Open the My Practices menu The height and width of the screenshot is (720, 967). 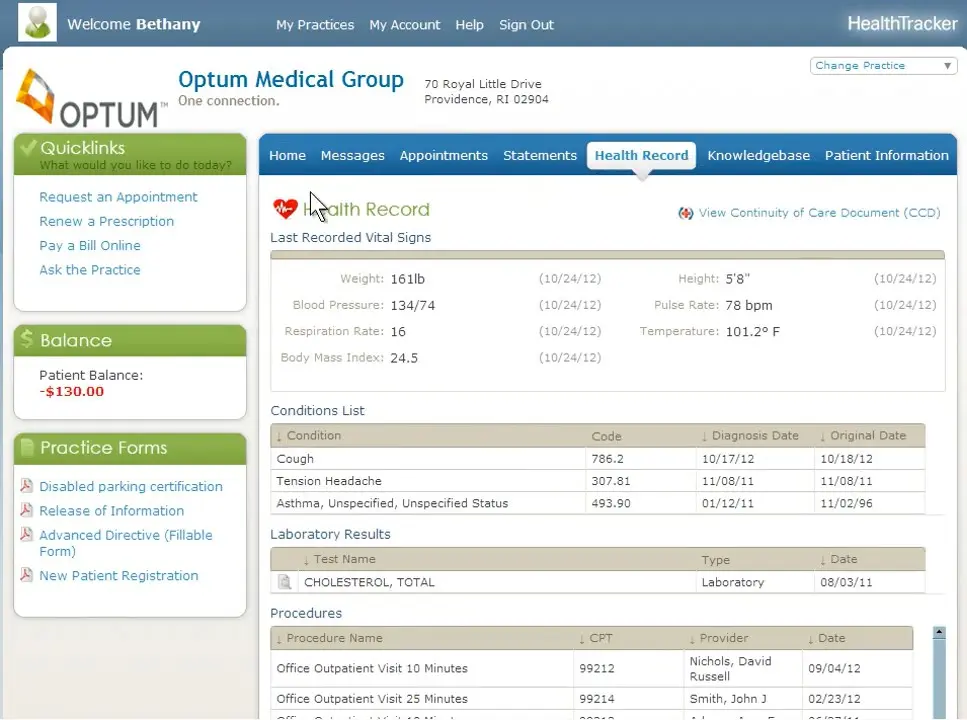(x=315, y=25)
